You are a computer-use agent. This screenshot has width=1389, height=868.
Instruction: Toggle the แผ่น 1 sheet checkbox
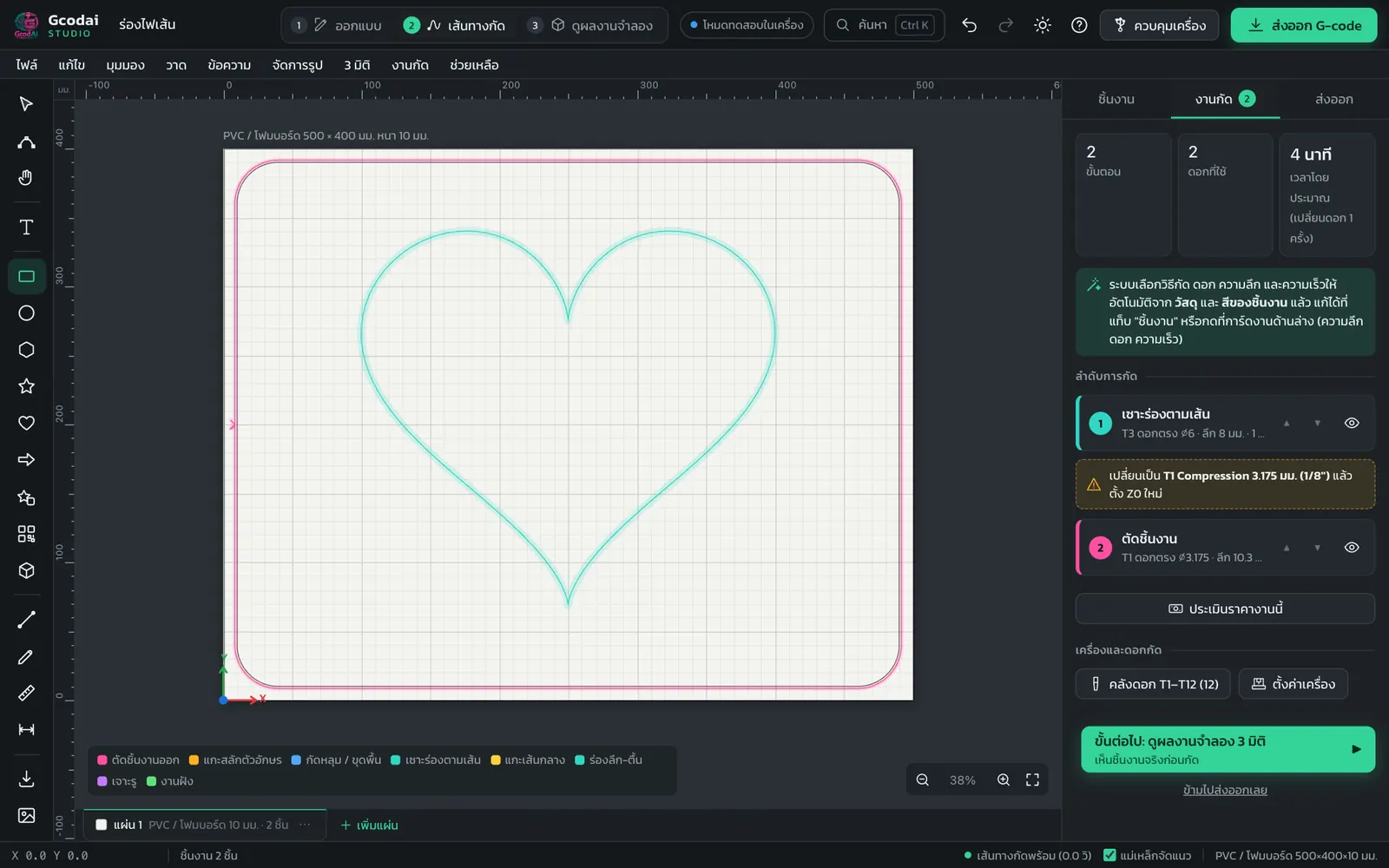pyautogui.click(x=102, y=825)
